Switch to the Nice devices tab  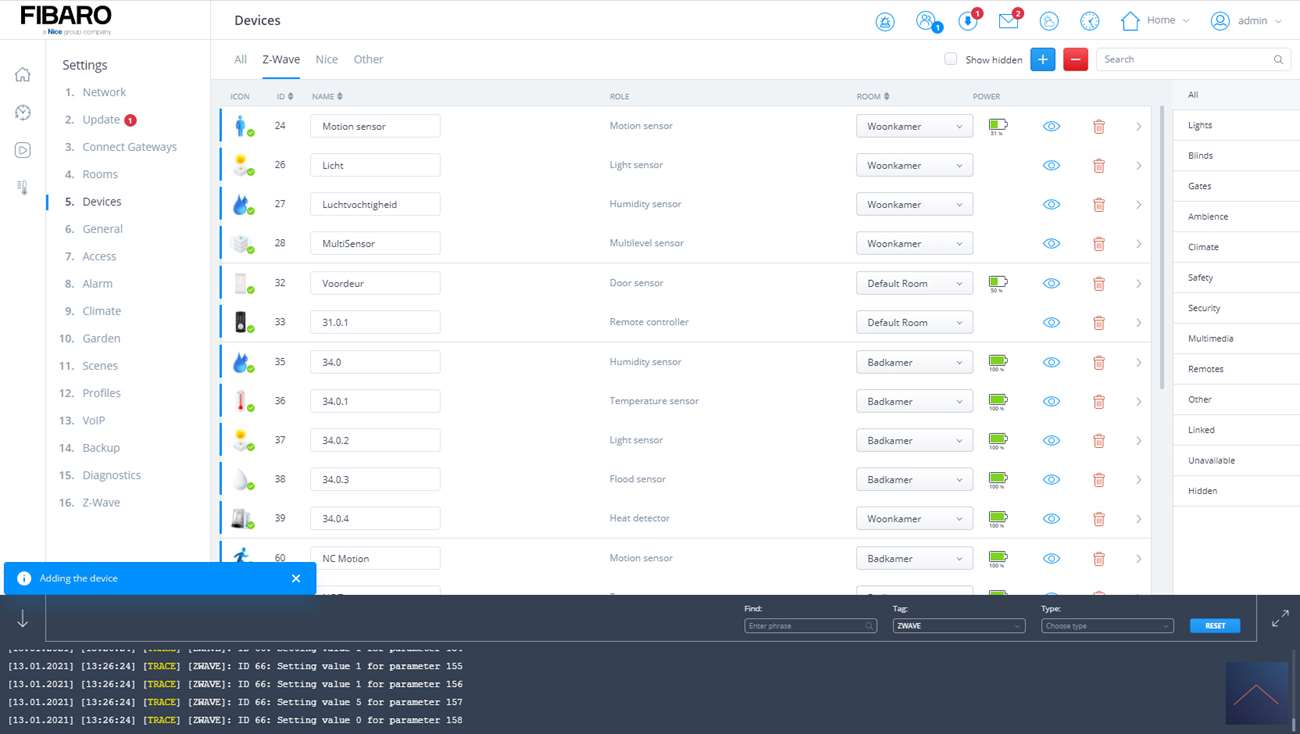[x=326, y=60]
